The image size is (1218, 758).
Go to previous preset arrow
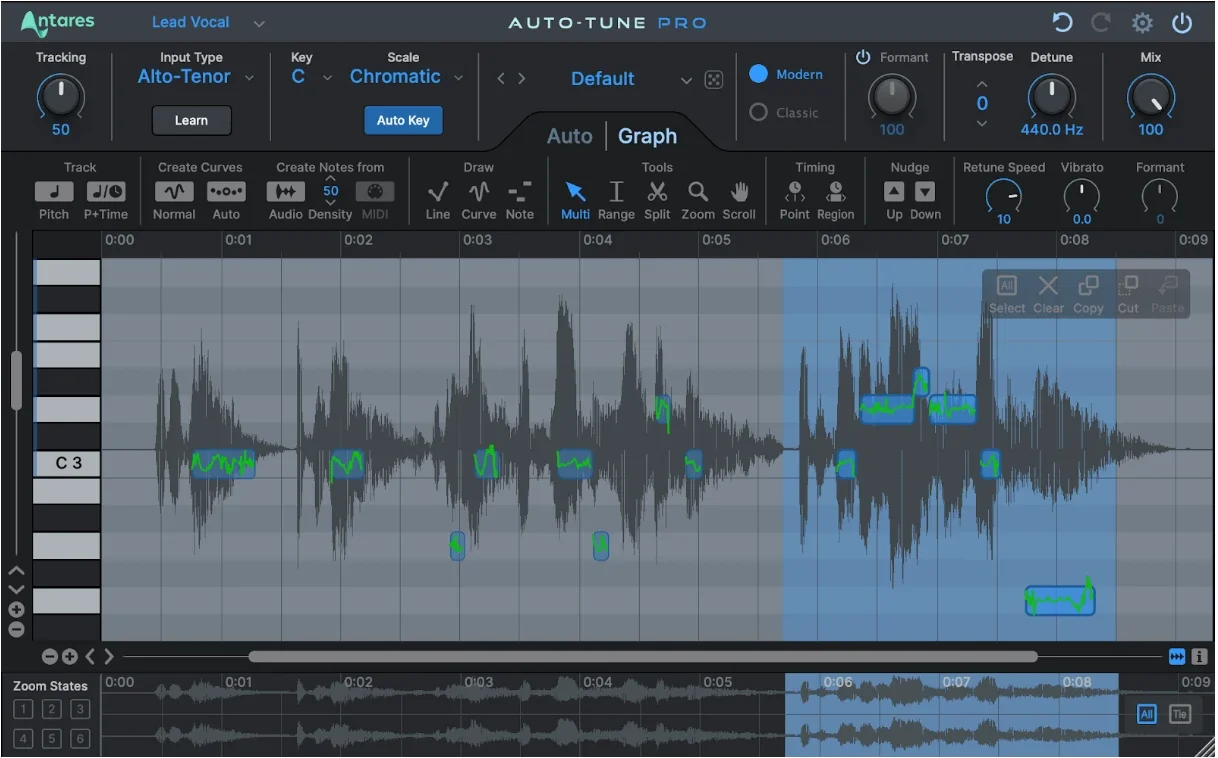pyautogui.click(x=502, y=79)
